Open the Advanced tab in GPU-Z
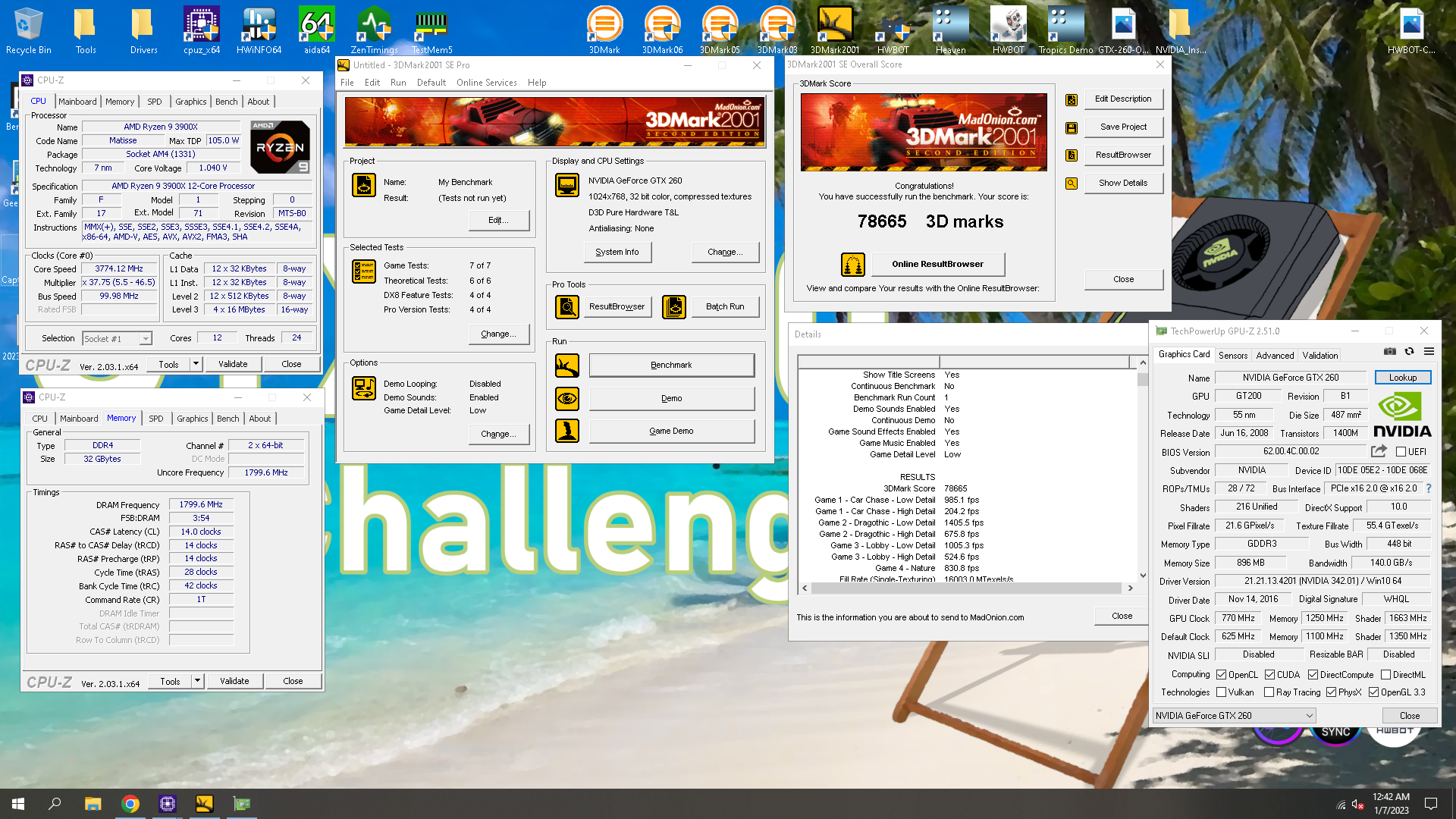Viewport: 1456px width, 819px height. 1275,356
